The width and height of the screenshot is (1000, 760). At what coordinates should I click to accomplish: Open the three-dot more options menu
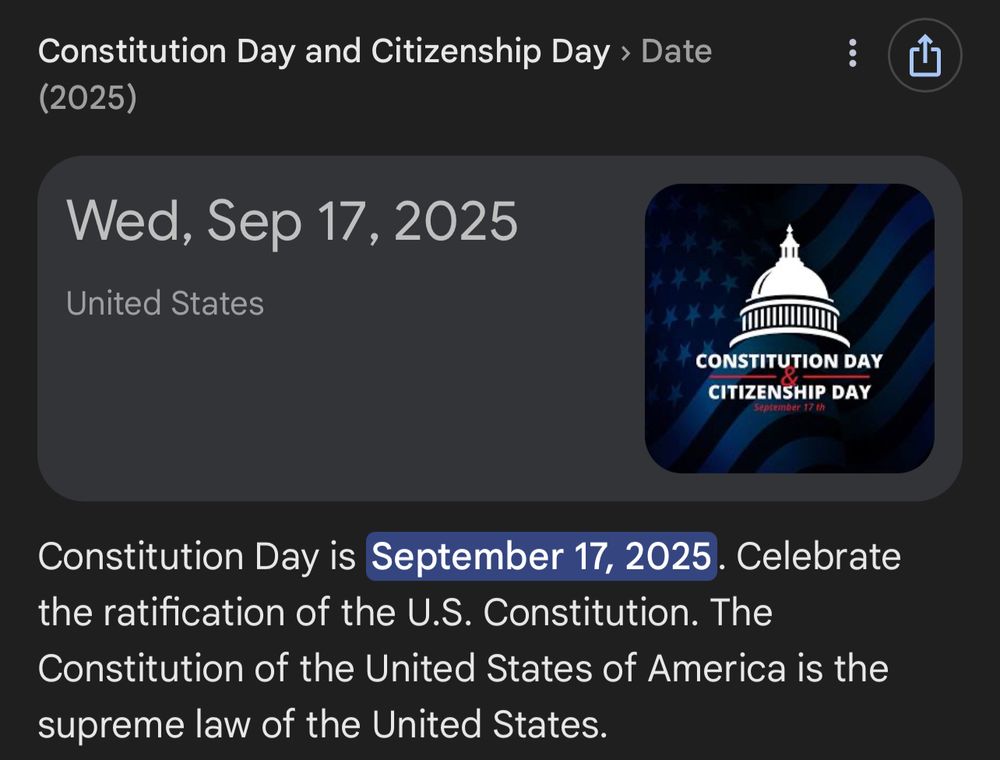pyautogui.click(x=852, y=53)
